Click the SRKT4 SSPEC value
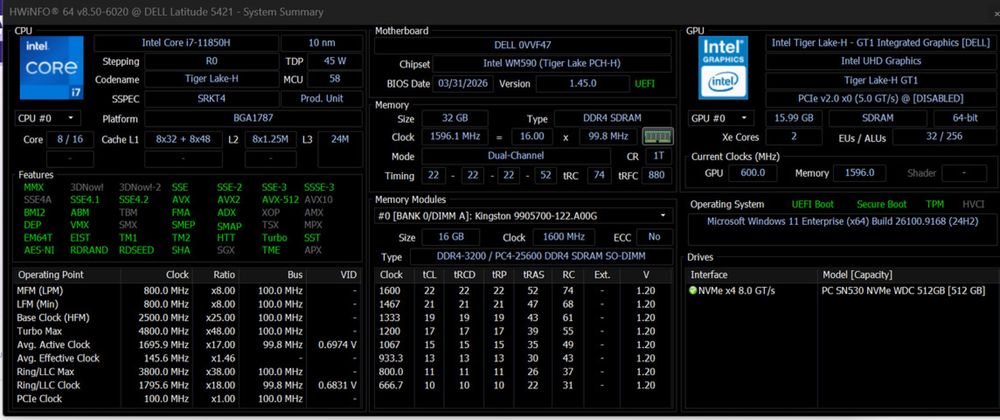Viewport: 1000px width, 420px height. click(211, 98)
